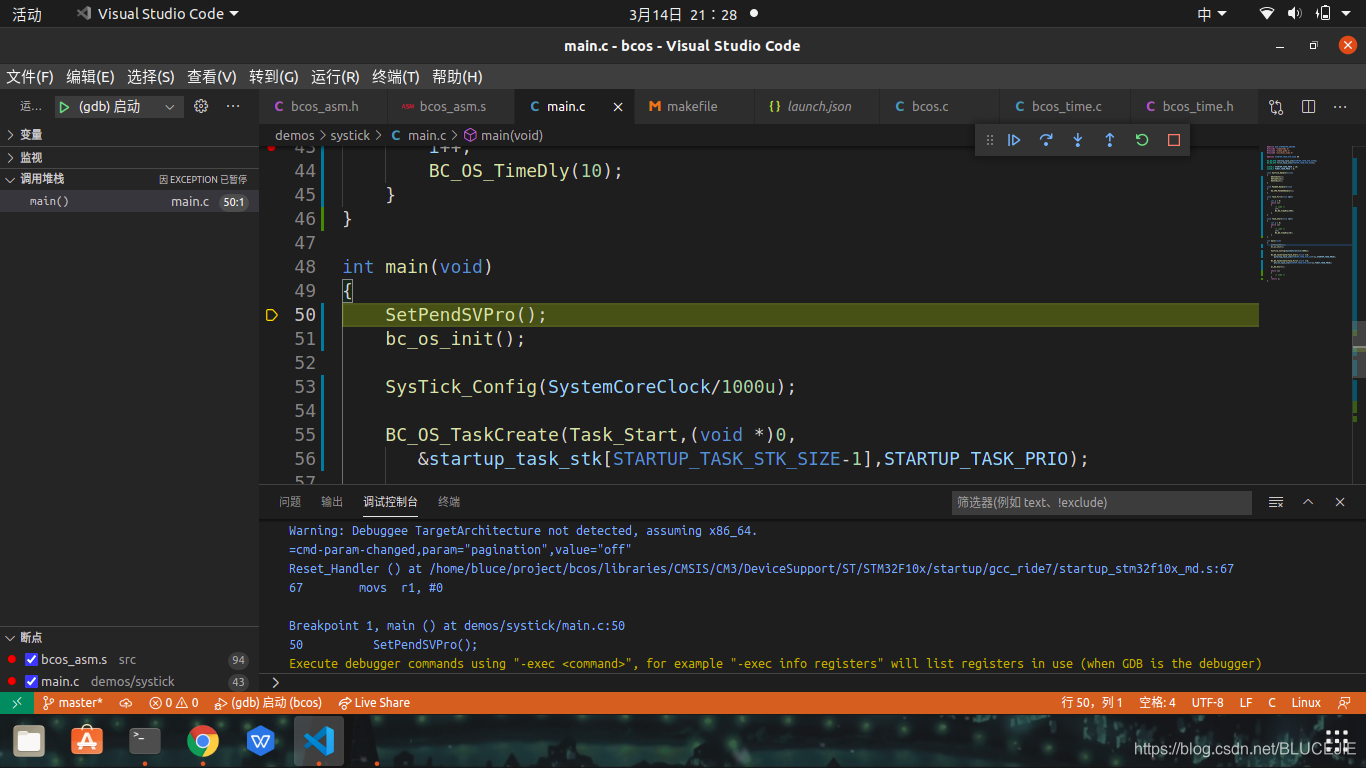The height and width of the screenshot is (768, 1366).
Task: Grab the debug toolbar drag handle
Action: (990, 140)
